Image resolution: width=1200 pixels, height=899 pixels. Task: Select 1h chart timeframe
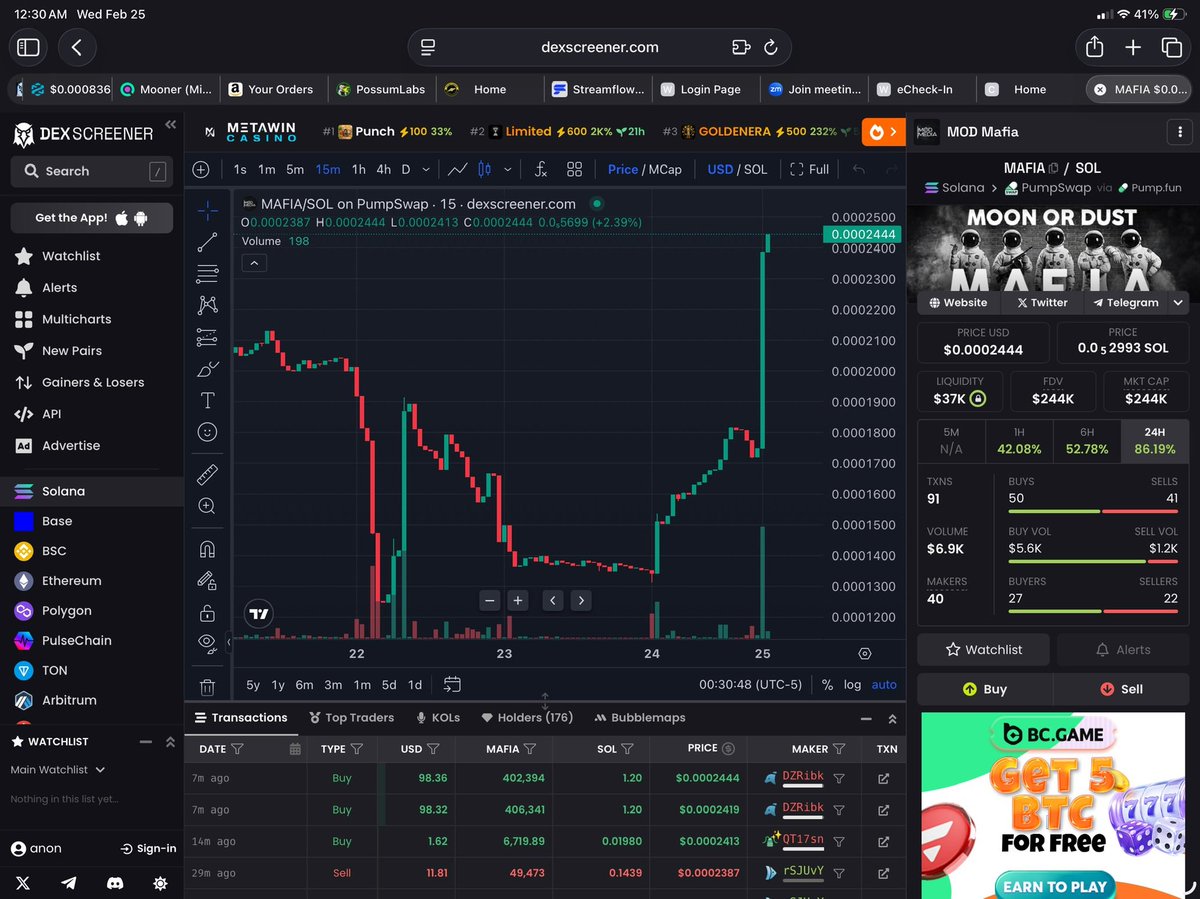point(358,169)
